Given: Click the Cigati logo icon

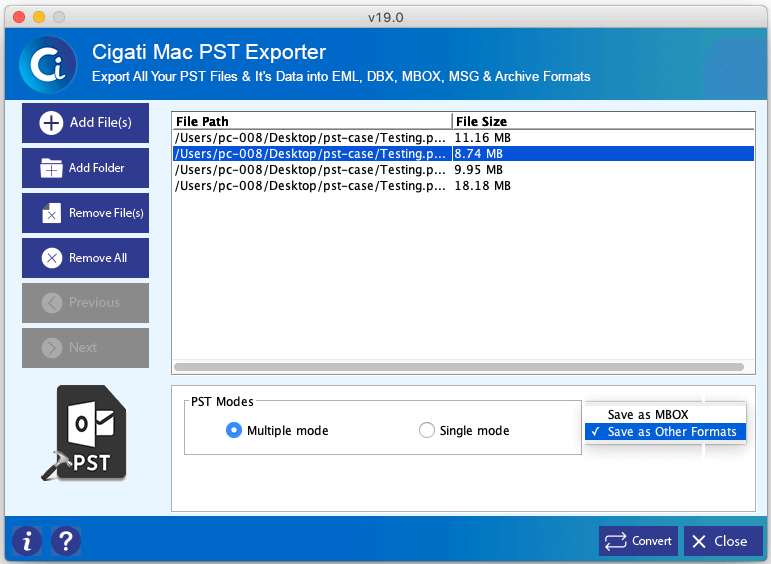Looking at the screenshot, I should click(x=48, y=64).
